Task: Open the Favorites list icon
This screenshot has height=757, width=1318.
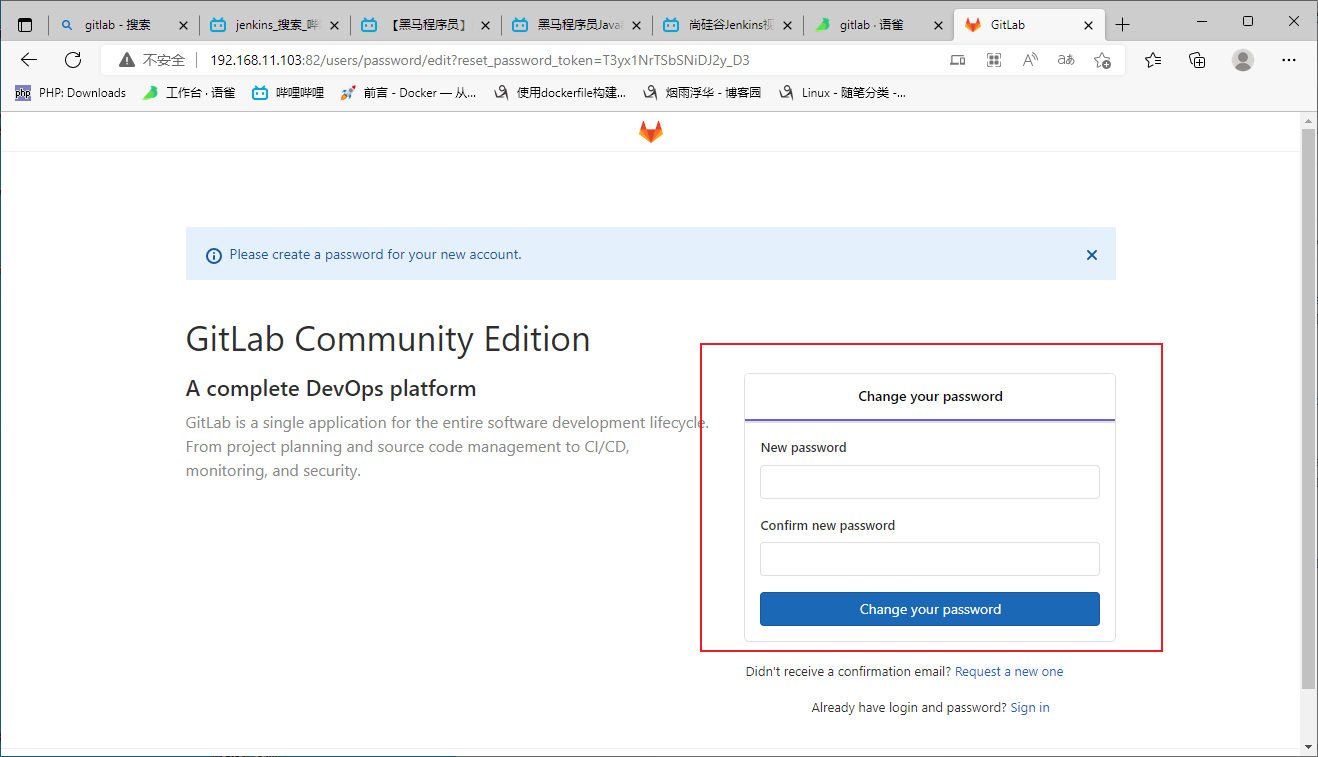Action: [1153, 60]
